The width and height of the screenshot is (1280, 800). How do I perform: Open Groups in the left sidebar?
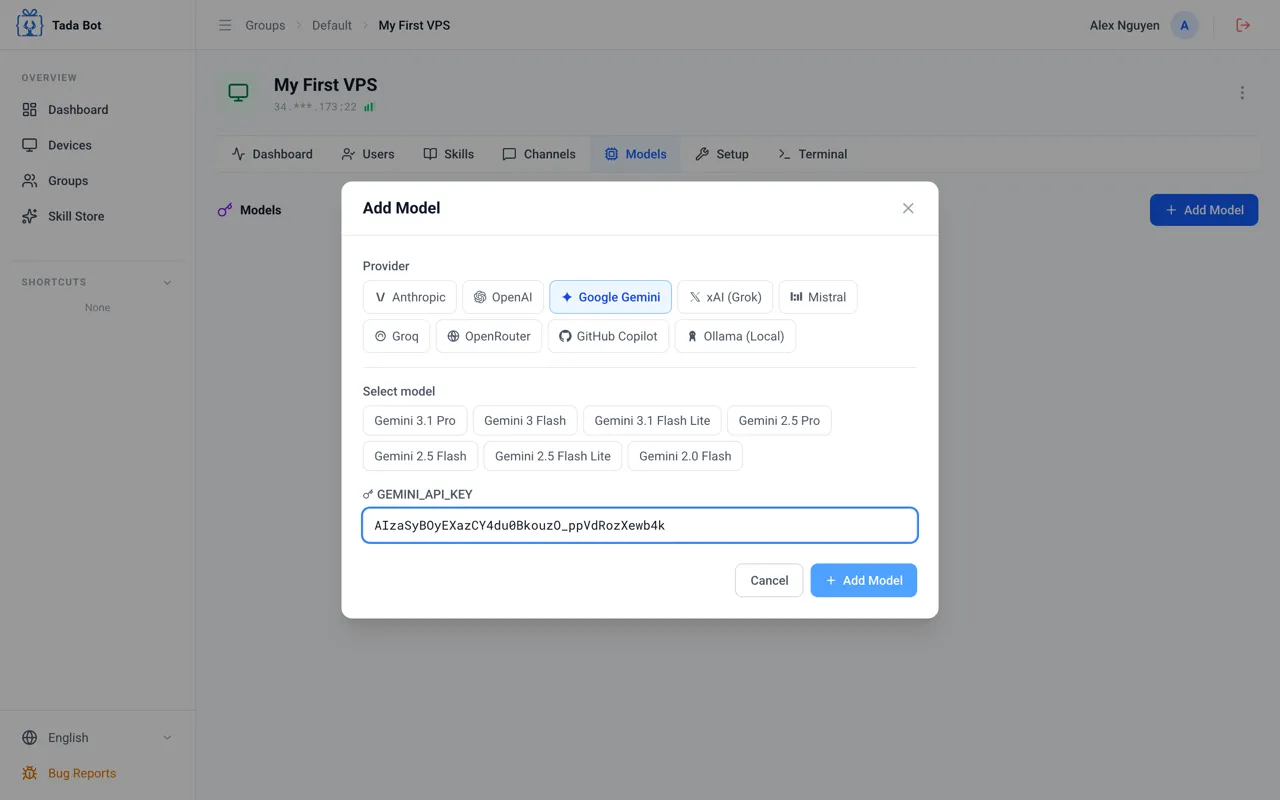tap(97, 181)
